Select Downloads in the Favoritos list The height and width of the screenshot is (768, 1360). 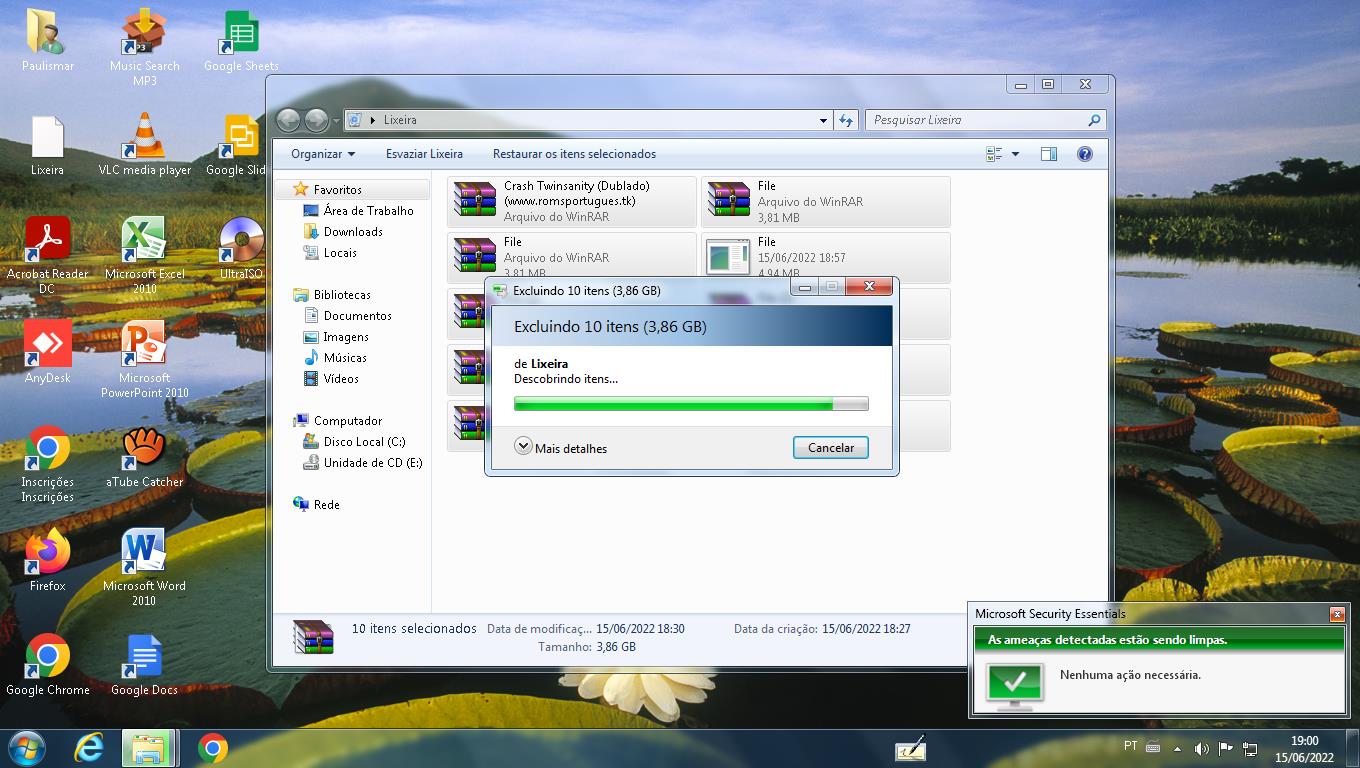tap(352, 232)
